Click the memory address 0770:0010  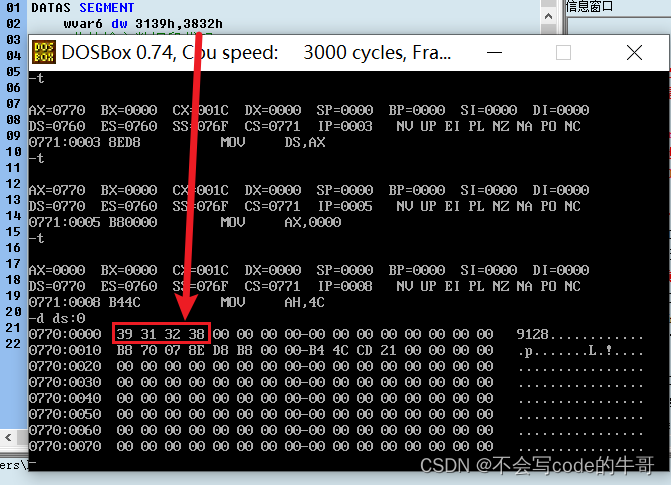pos(65,350)
